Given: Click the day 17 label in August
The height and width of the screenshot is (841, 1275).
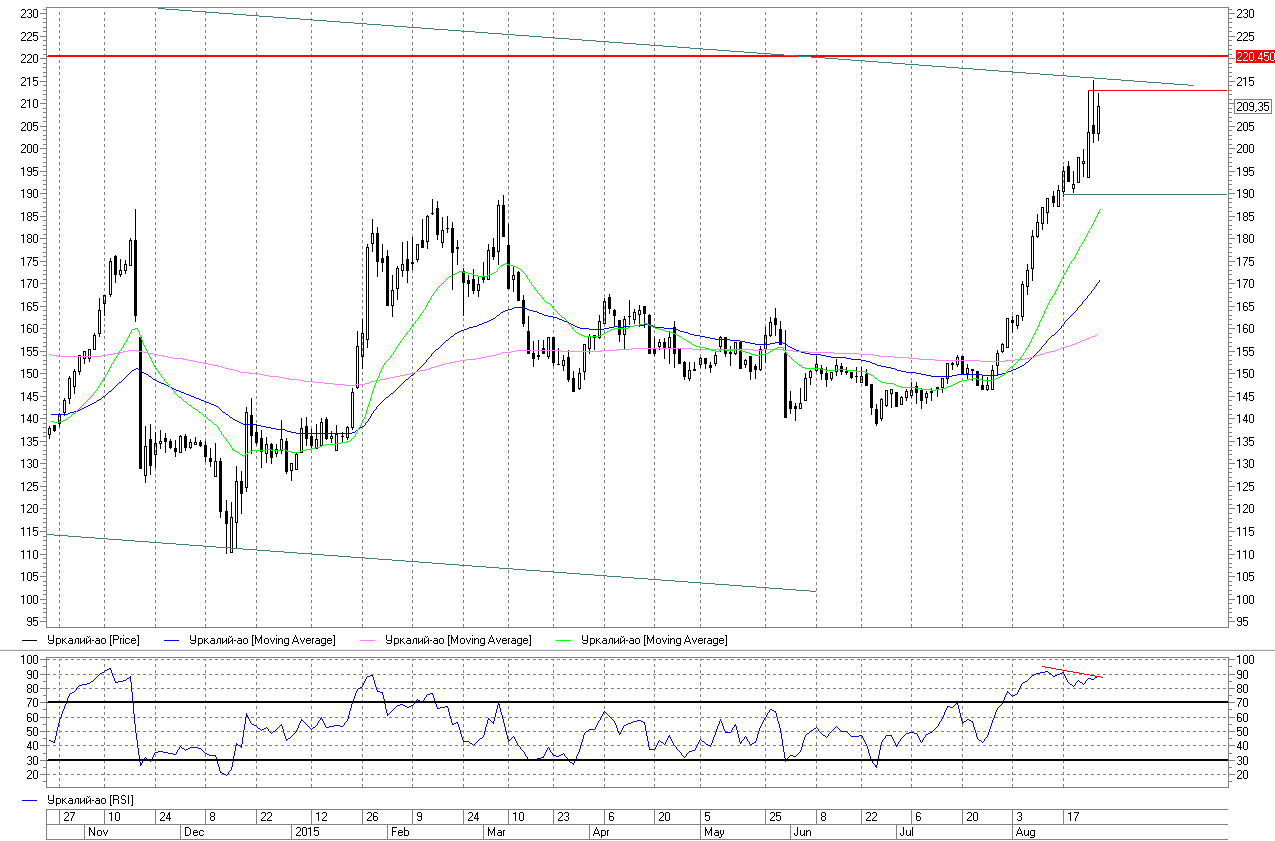Looking at the screenshot, I should (x=1072, y=817).
